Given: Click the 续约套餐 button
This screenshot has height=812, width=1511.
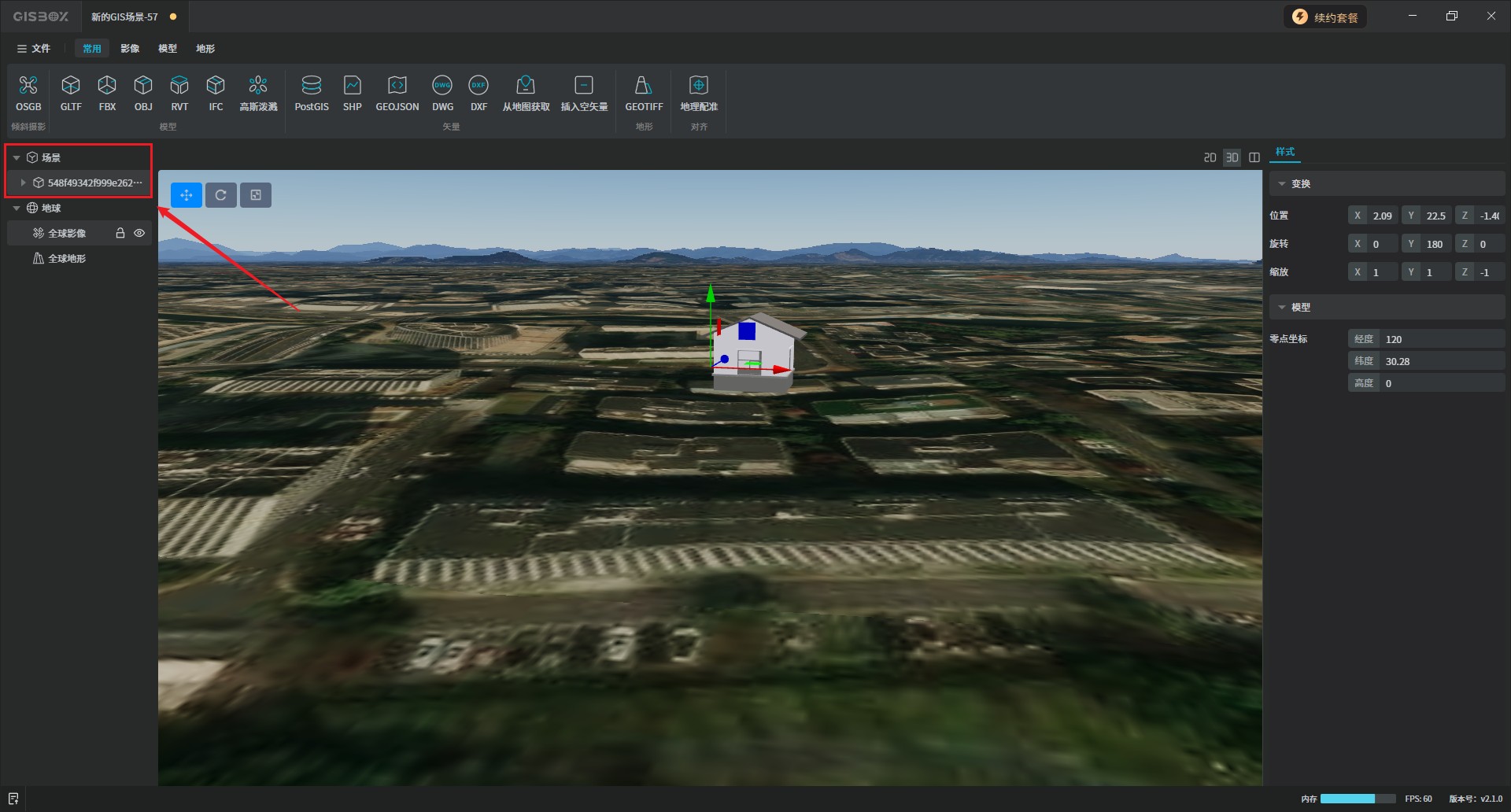Looking at the screenshot, I should tap(1326, 17).
